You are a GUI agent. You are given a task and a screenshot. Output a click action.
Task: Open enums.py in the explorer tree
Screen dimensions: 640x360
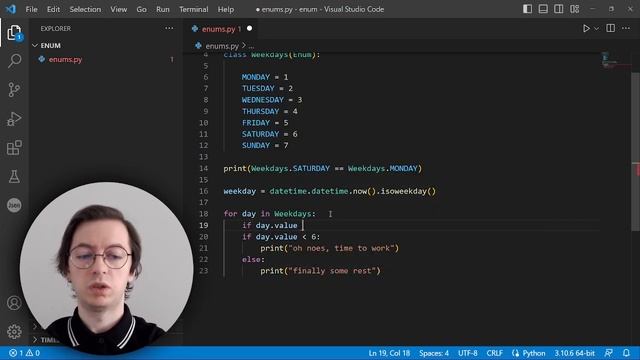tap(65, 60)
